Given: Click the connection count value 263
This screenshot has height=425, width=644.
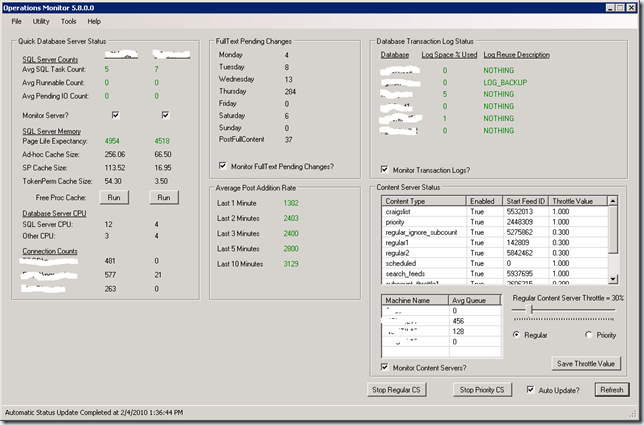Looking at the screenshot, I should pos(110,289).
